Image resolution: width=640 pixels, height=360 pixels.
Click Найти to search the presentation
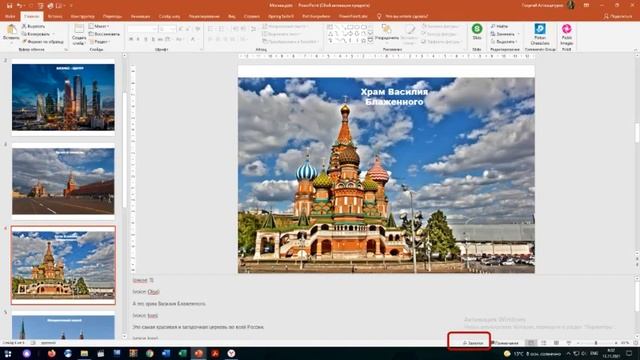pyautogui.click(x=500, y=26)
